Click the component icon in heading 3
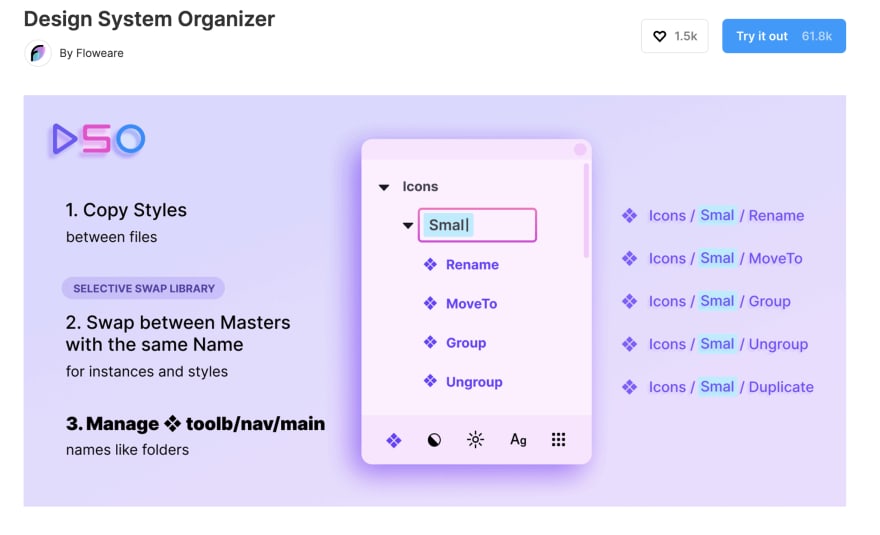This screenshot has height=535, width=880. coord(172,423)
